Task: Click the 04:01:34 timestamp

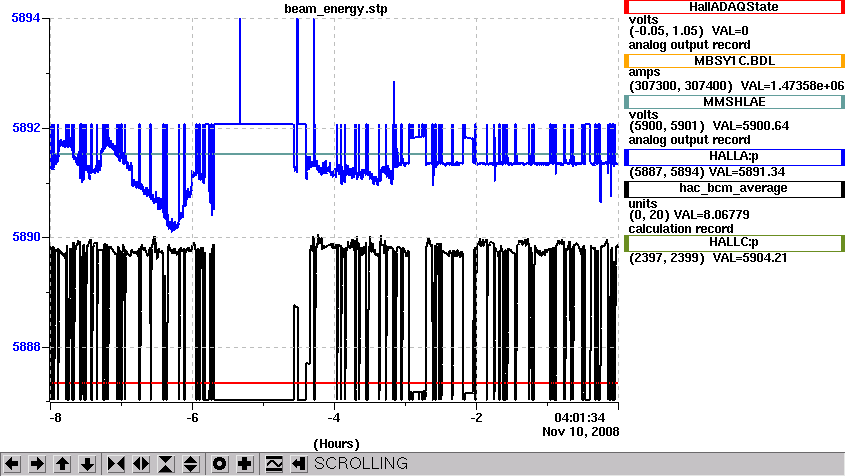Action: click(x=579, y=418)
